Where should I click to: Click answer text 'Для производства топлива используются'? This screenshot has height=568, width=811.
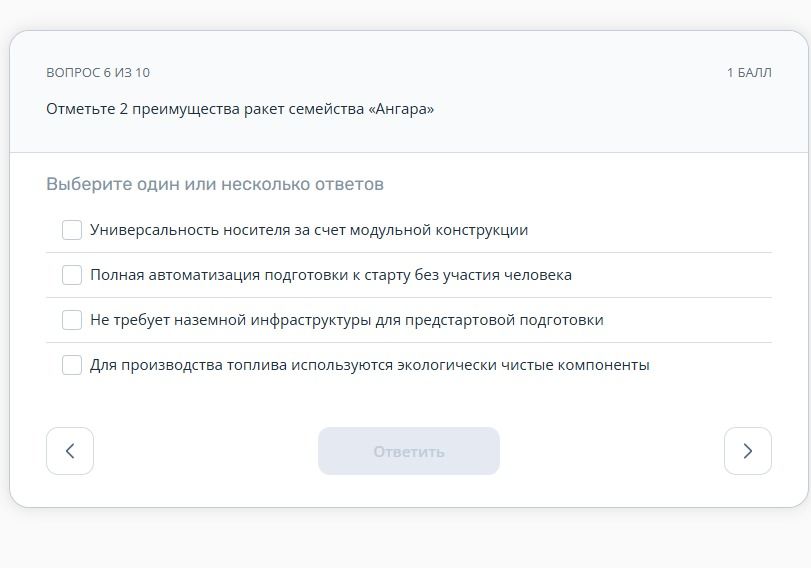(x=242, y=365)
